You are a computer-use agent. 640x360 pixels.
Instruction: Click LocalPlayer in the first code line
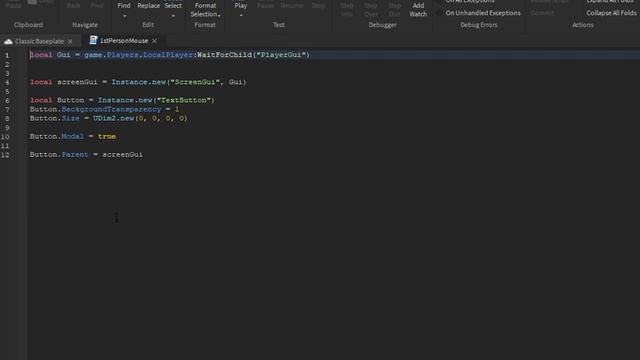coord(167,55)
